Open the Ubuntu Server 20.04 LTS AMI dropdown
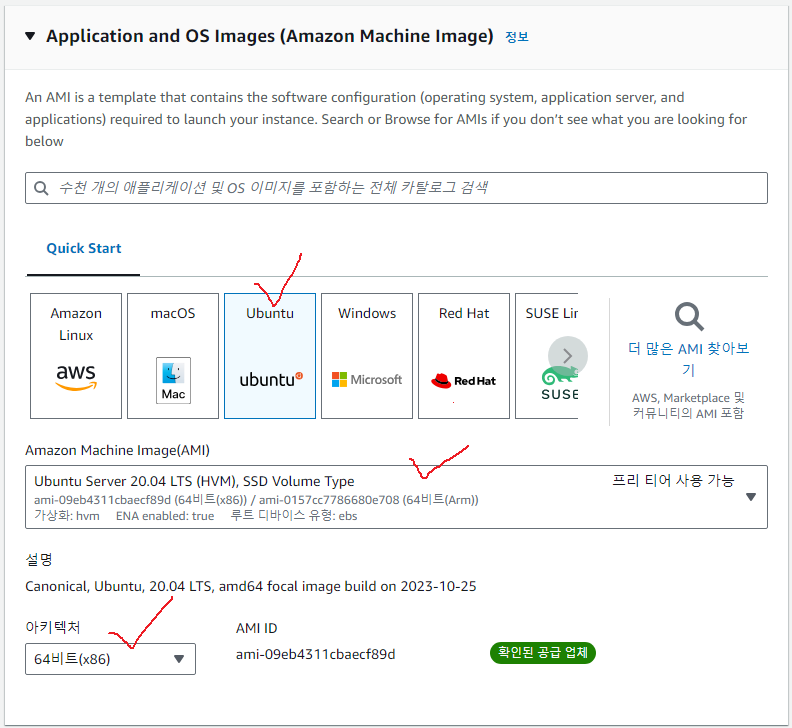This screenshot has width=792, height=728. (x=396, y=497)
